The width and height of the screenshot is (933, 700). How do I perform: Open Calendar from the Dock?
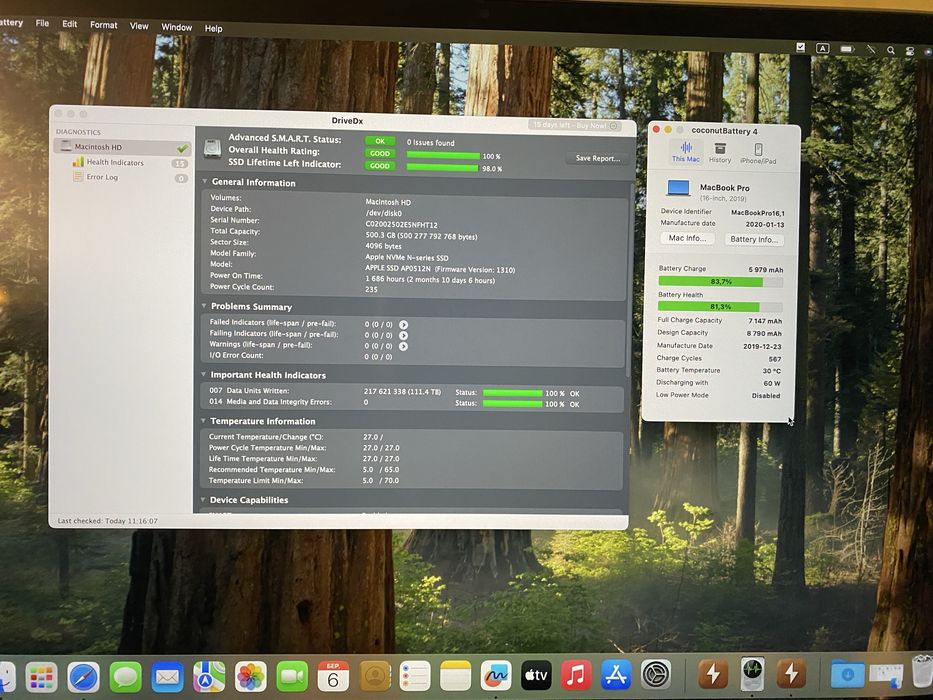point(333,676)
